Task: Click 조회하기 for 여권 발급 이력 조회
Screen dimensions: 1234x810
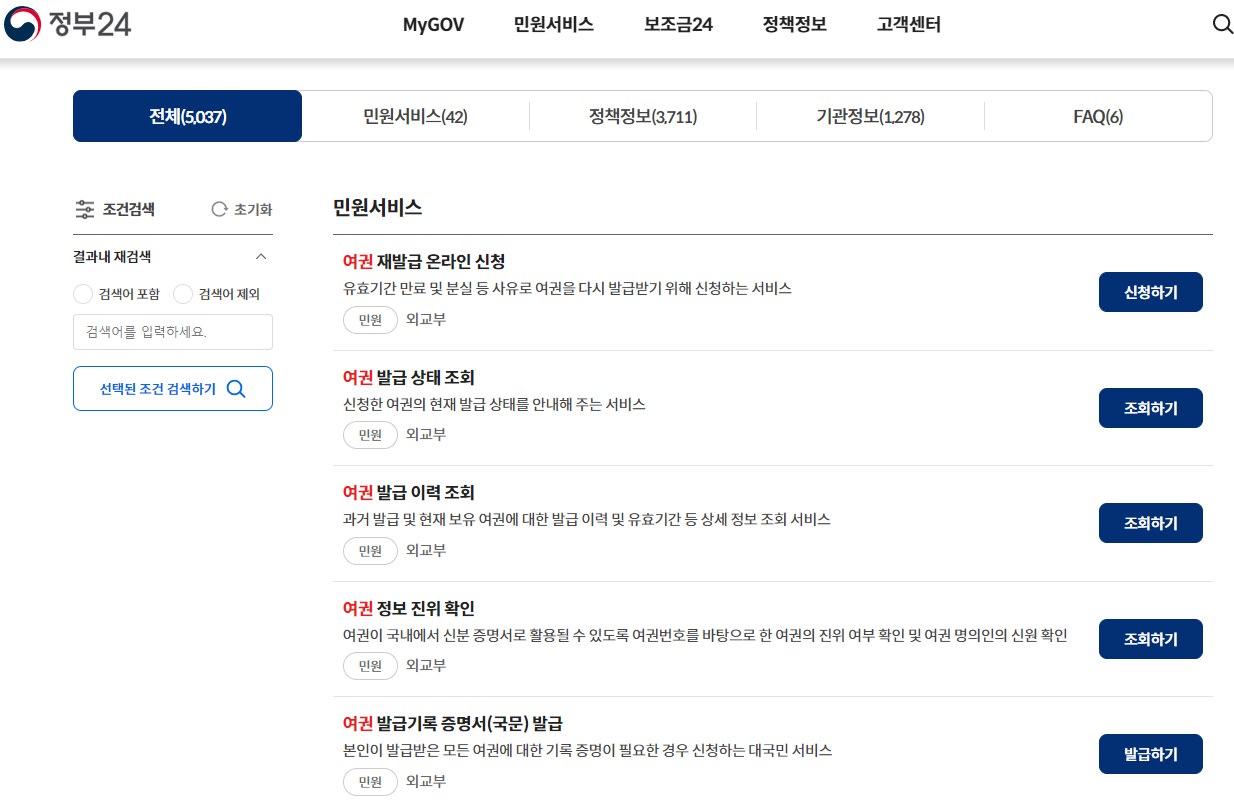Action: pos(1151,523)
